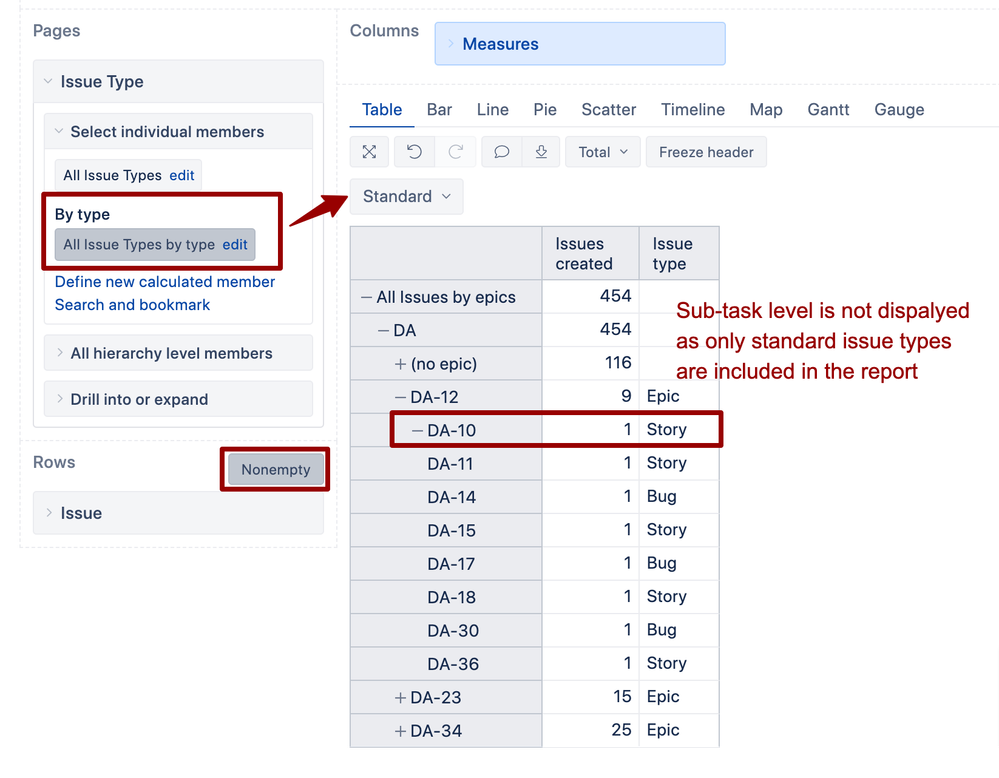Switch to the Scatter tab
This screenshot has width=999, height=778.
(x=608, y=110)
